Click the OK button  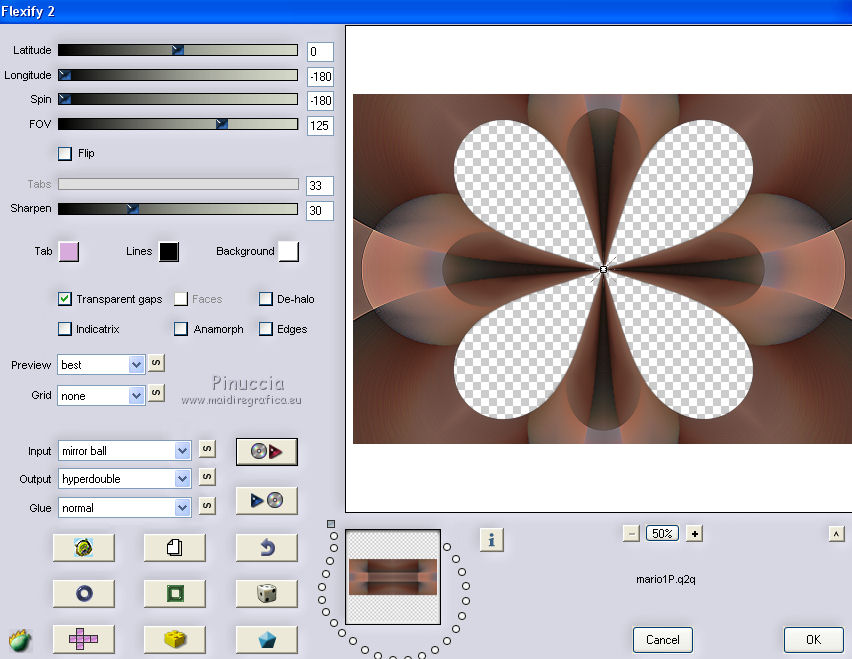coord(813,639)
